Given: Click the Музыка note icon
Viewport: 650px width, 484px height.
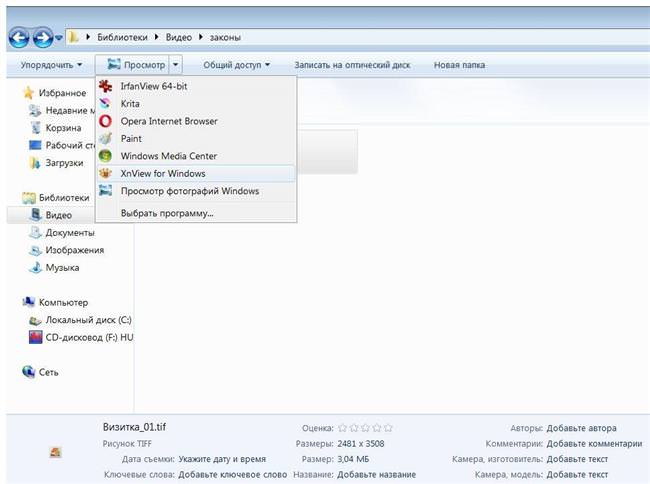Looking at the screenshot, I should [x=36, y=267].
